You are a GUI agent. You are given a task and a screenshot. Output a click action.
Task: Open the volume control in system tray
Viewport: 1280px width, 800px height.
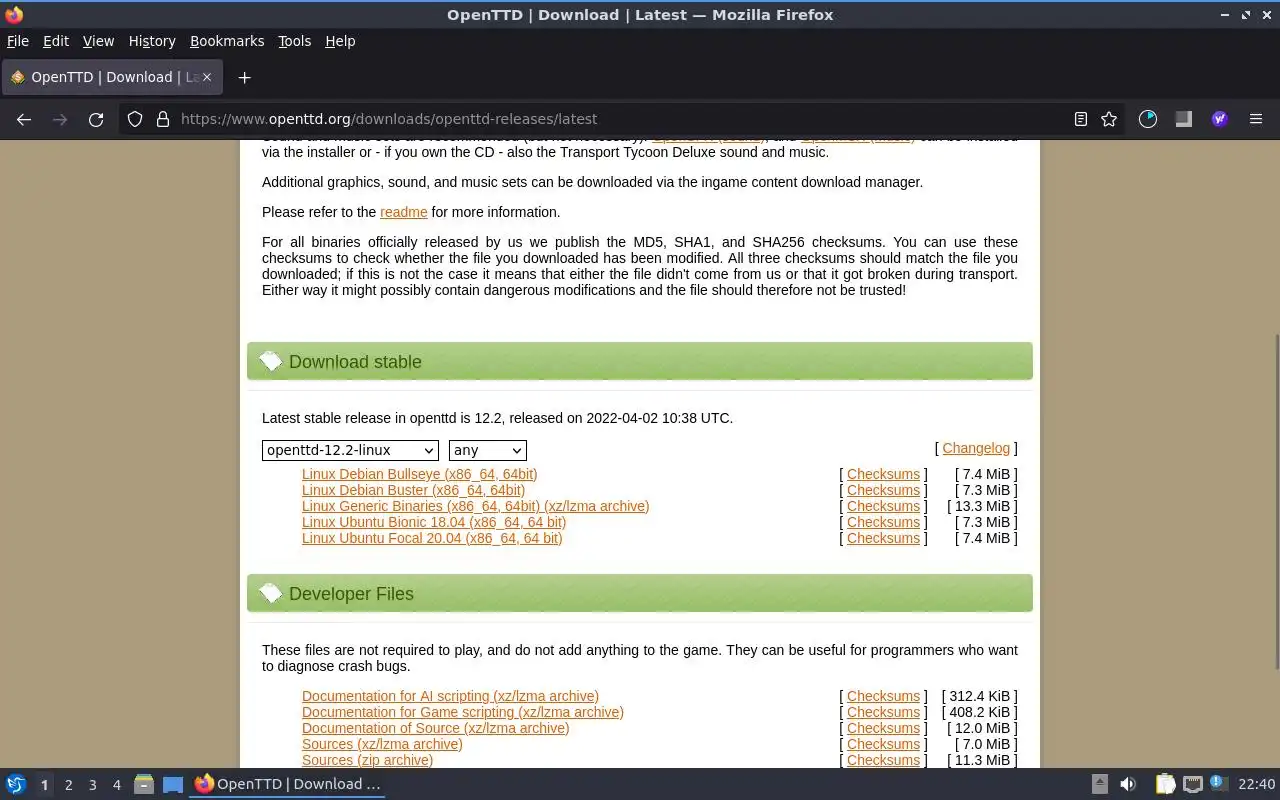pos(1128,784)
